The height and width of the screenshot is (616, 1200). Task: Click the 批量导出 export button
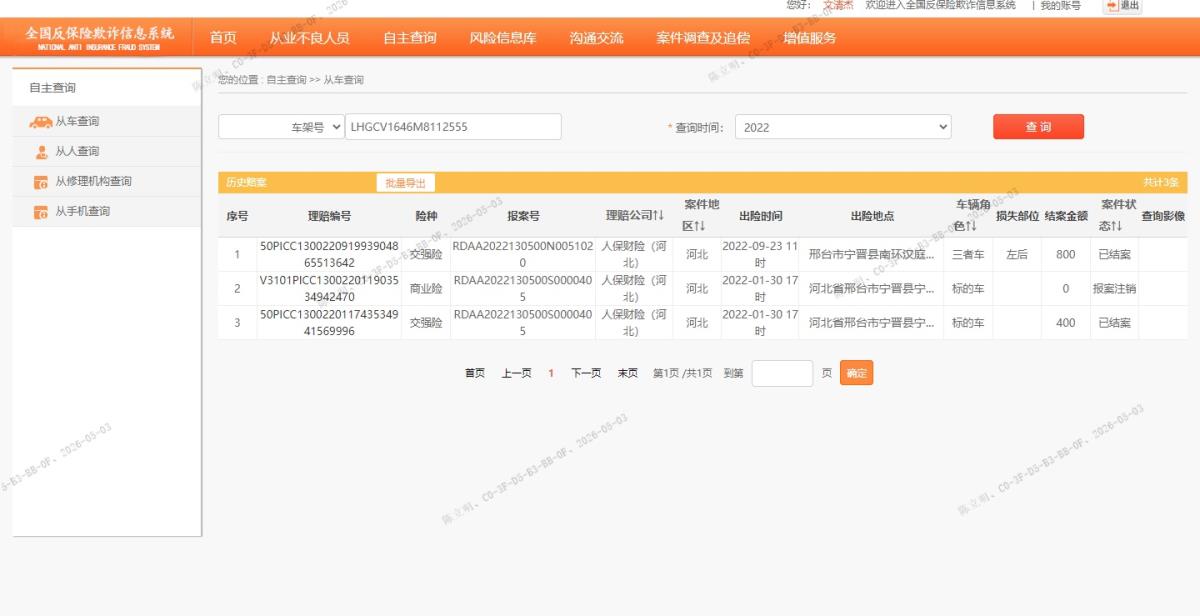coord(406,183)
